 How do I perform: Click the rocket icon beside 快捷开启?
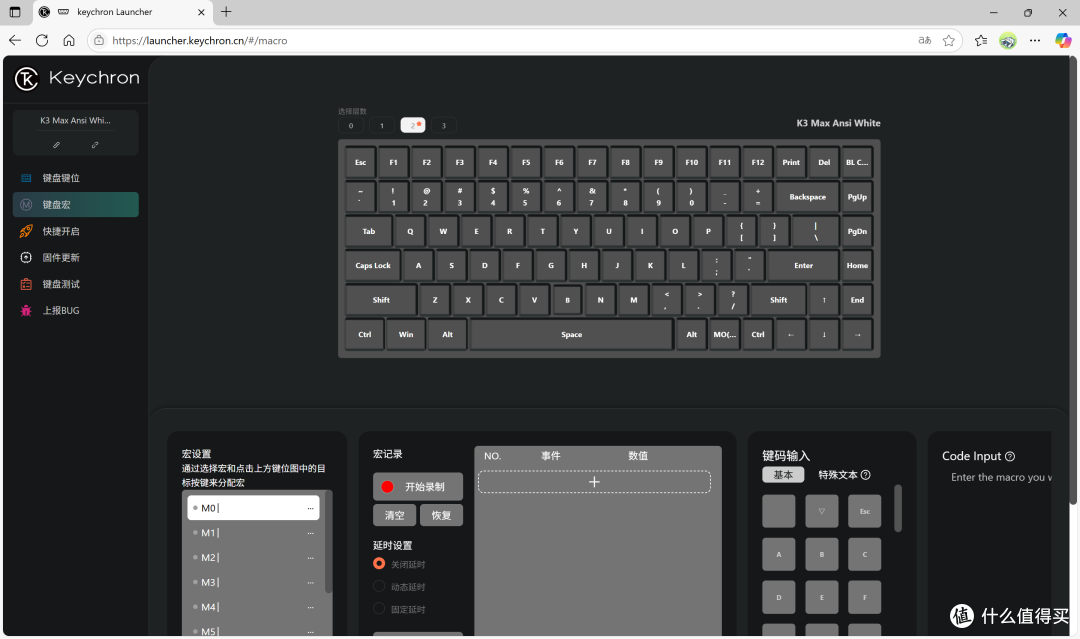coord(26,231)
